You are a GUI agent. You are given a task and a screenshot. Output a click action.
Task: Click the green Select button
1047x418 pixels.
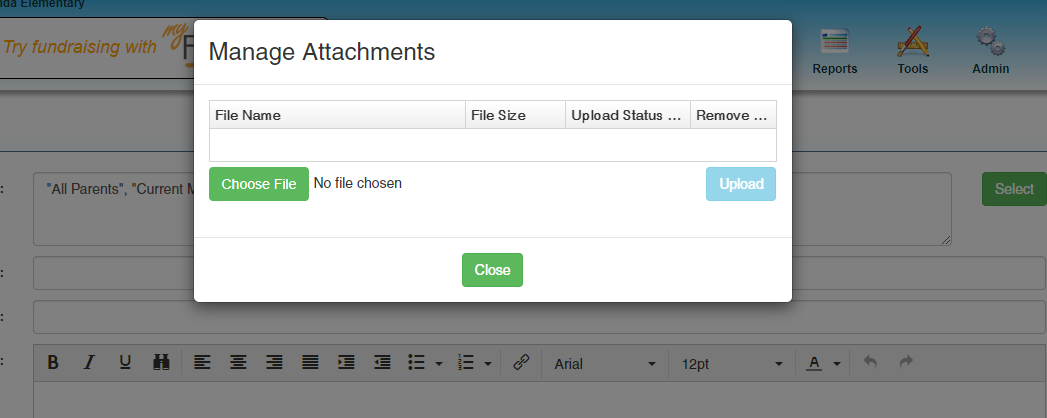tap(1014, 189)
